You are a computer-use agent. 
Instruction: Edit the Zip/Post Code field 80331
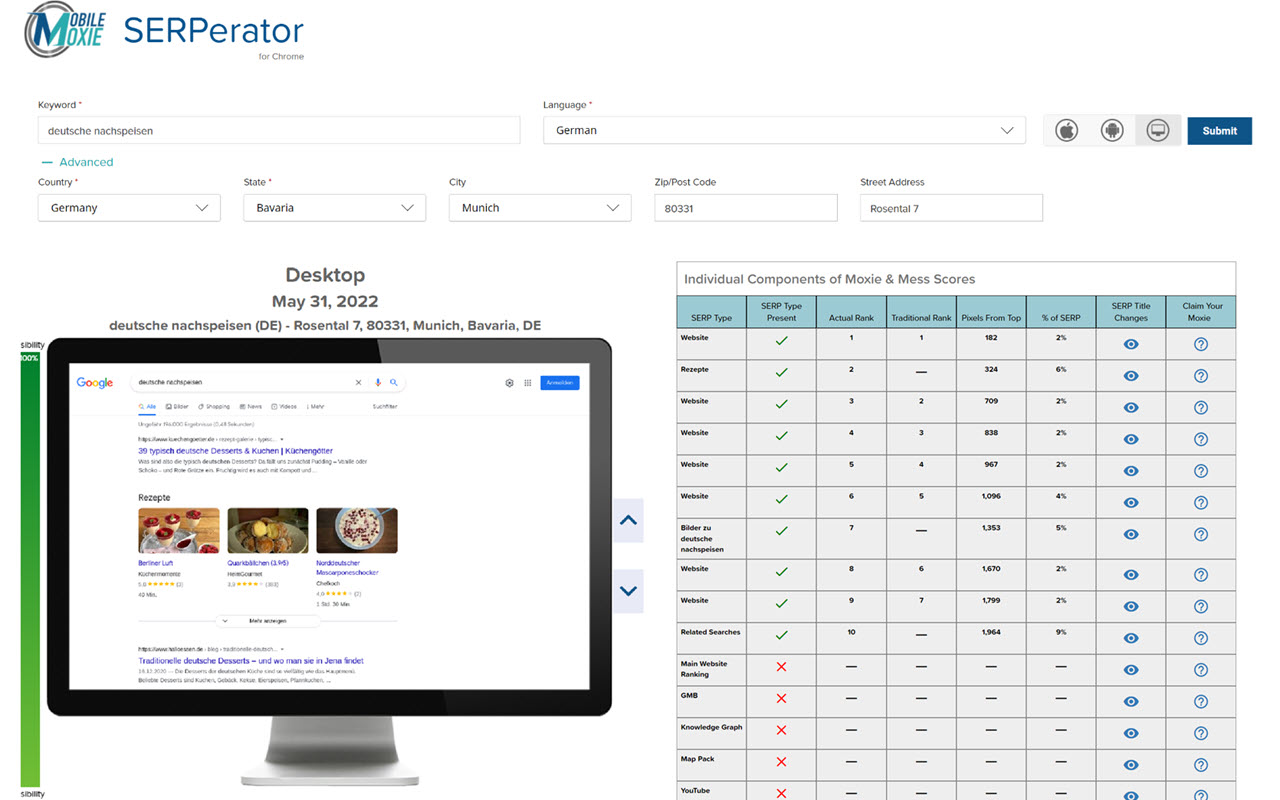pyautogui.click(x=746, y=208)
